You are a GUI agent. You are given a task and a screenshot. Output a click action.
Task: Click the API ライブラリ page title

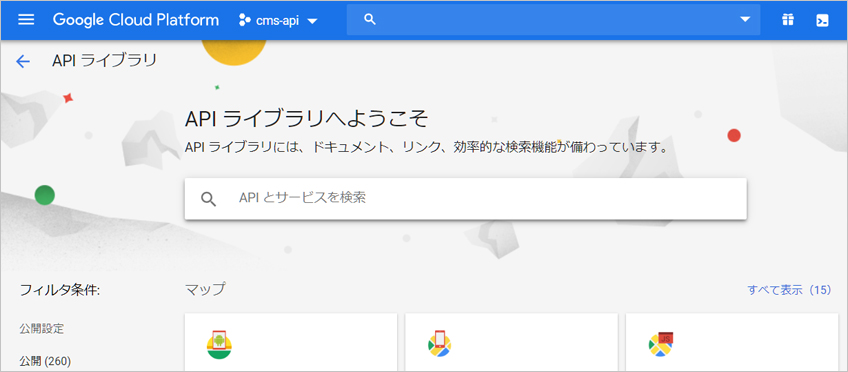point(104,61)
